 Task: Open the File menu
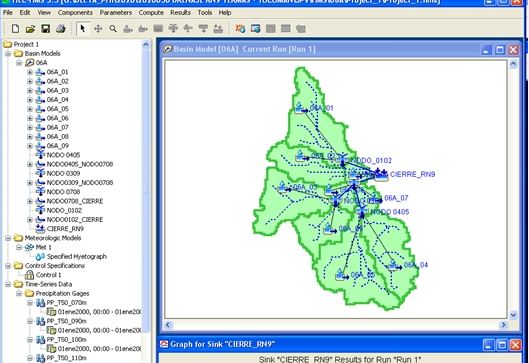point(8,12)
